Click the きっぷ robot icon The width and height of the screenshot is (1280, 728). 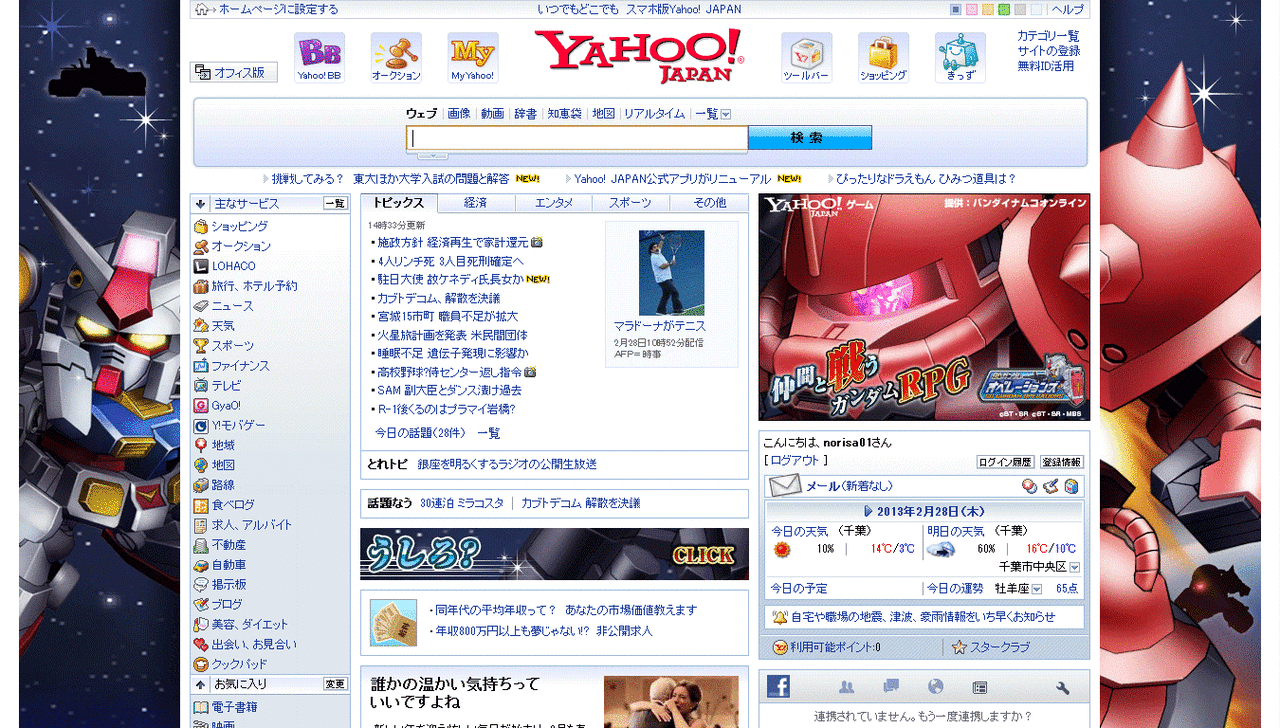point(958,52)
